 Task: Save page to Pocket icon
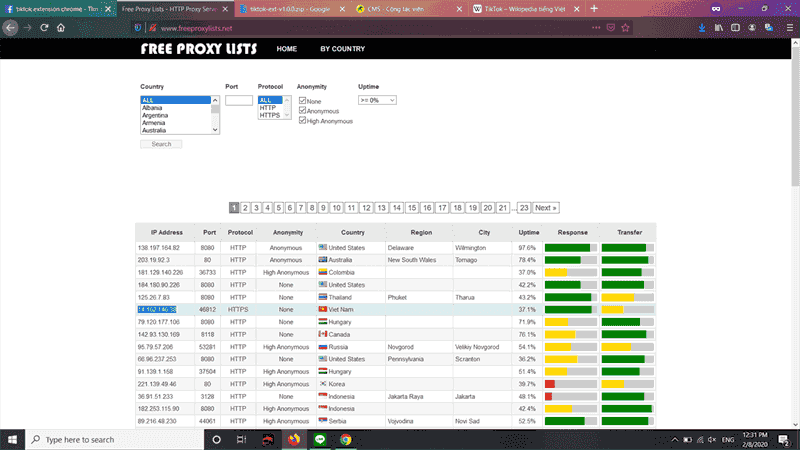(611, 28)
